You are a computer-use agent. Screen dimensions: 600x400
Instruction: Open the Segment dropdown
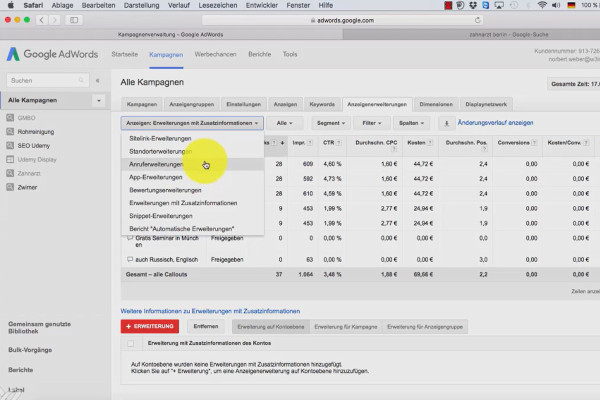(331, 123)
